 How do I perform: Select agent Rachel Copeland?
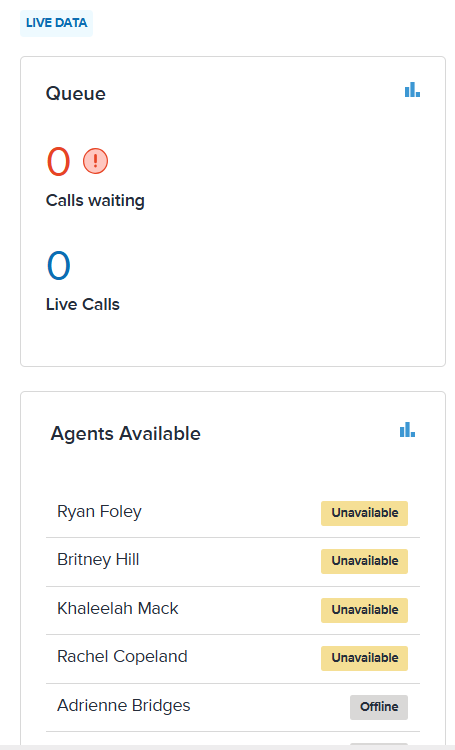coord(122,657)
